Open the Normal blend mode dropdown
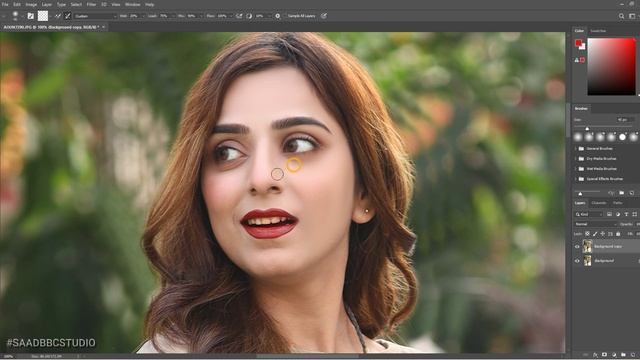This screenshot has width=640, height=360. [x=596, y=224]
